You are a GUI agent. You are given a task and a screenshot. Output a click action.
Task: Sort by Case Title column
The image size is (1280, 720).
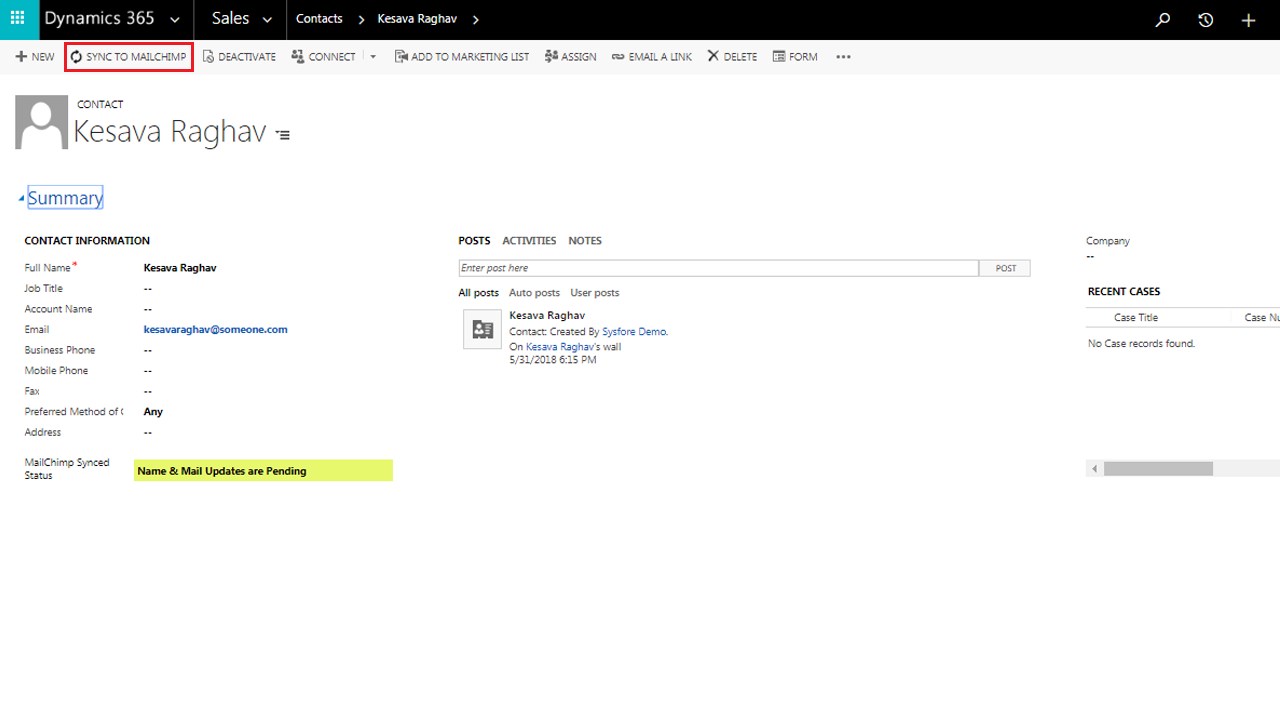tap(1136, 318)
